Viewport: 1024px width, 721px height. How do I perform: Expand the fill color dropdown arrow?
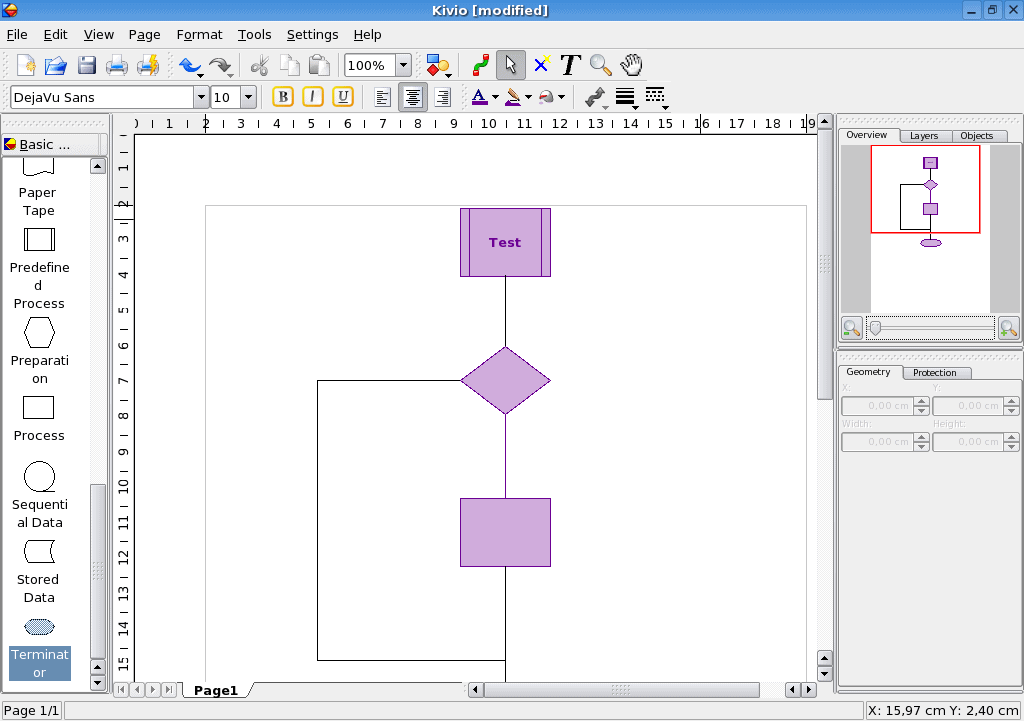pyautogui.click(x=561, y=97)
